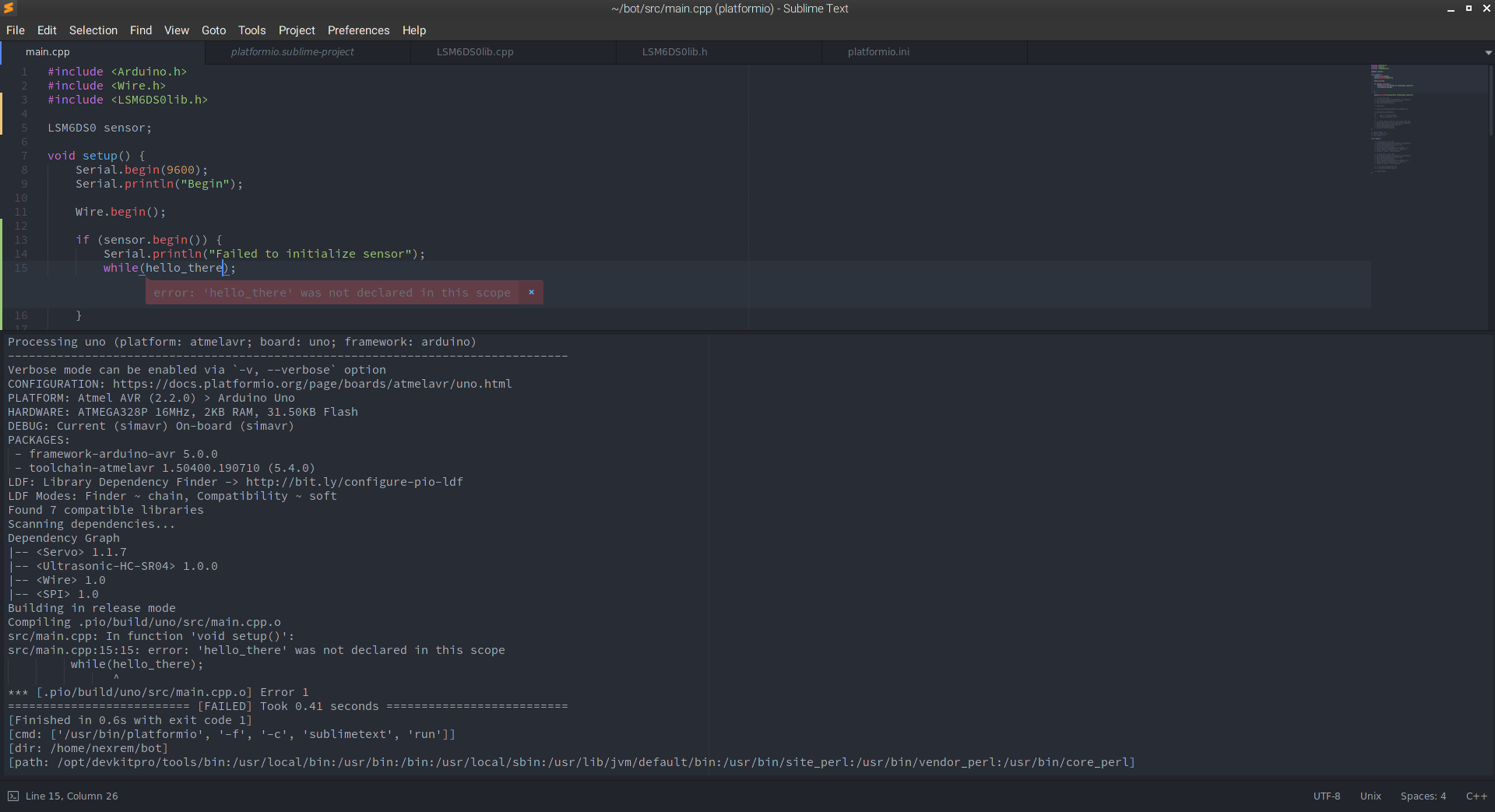Select the platformio.sublime-project tab
The image size is (1495, 812).
click(293, 52)
